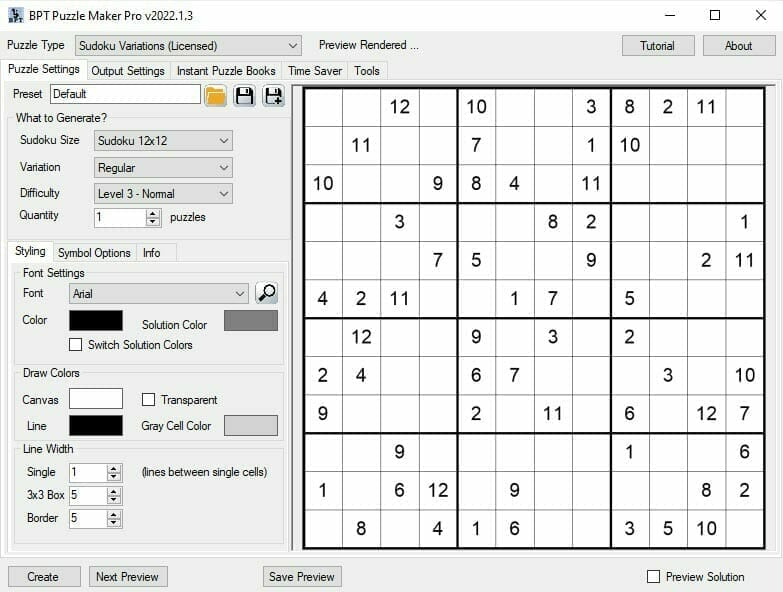Open the Tools tab

(x=367, y=71)
